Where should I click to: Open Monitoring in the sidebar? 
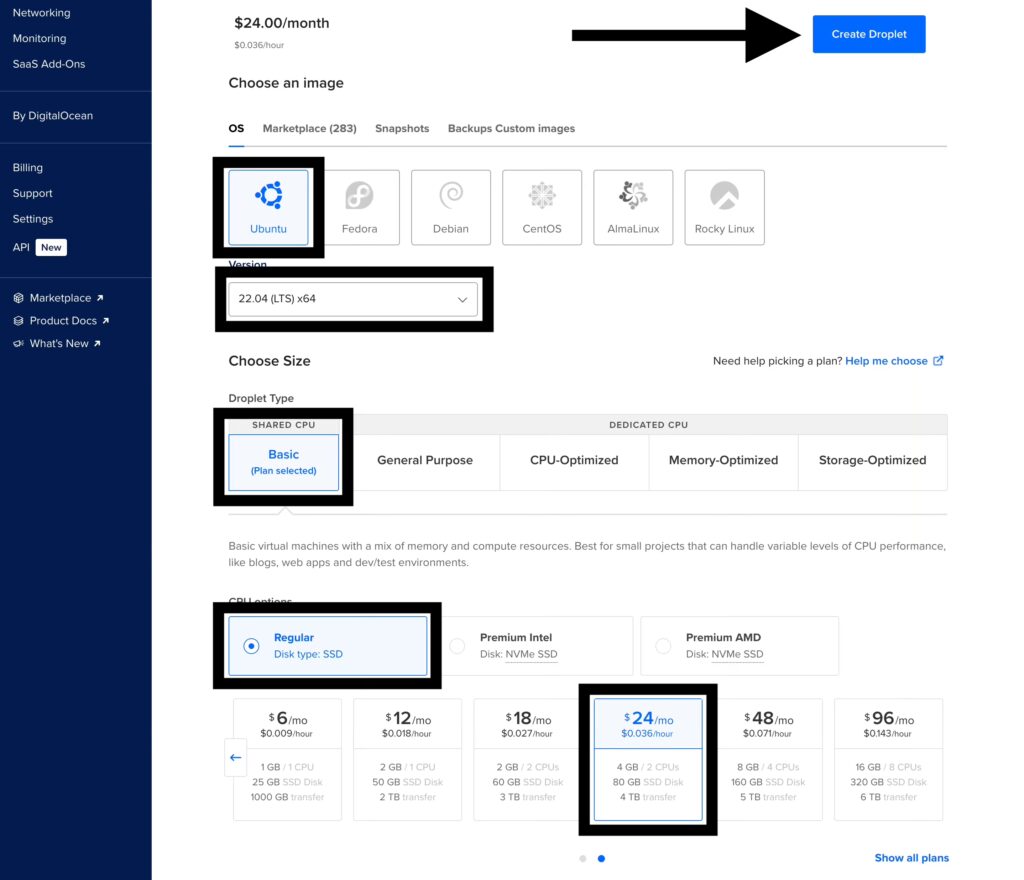pos(39,39)
